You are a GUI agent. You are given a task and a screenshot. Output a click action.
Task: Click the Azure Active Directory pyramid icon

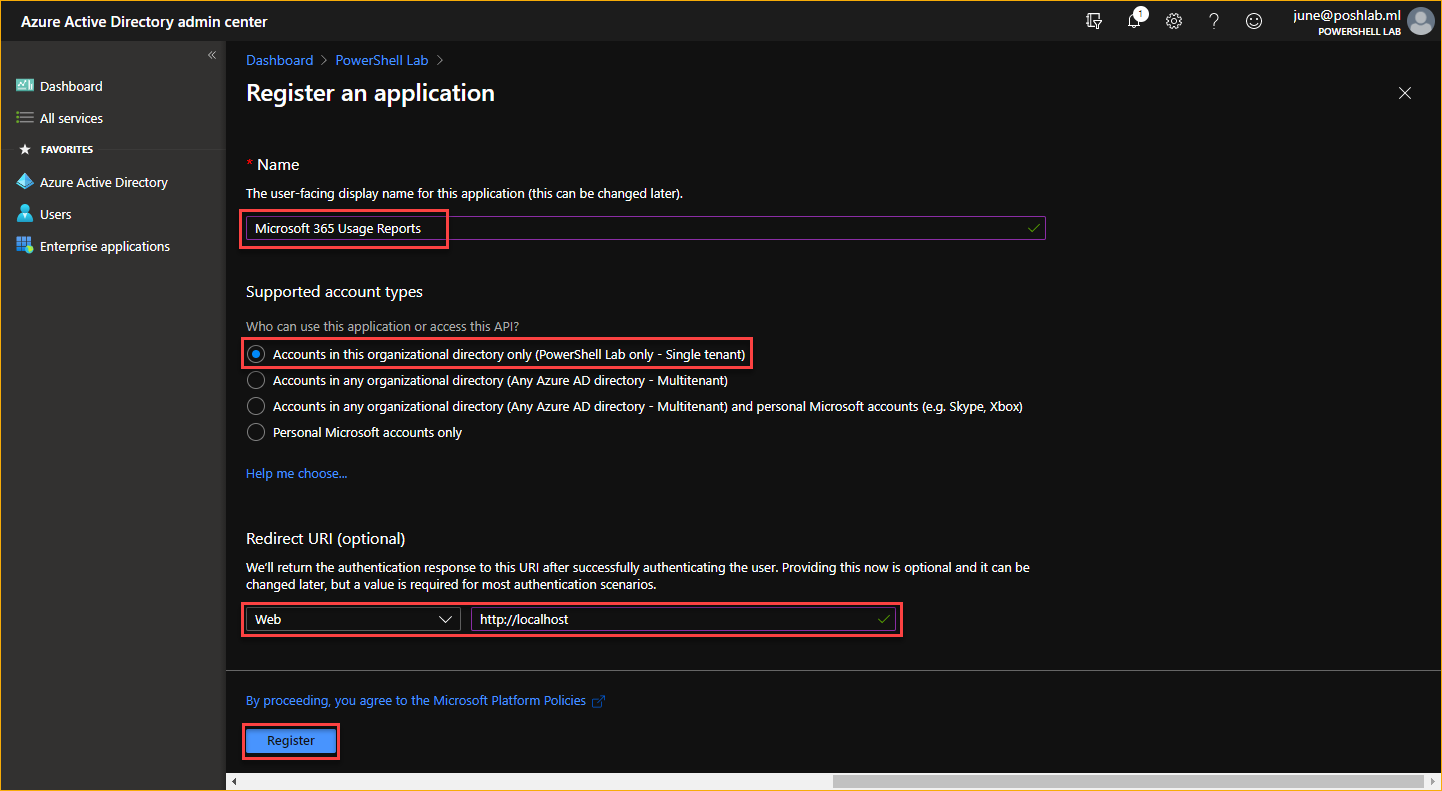pos(25,182)
